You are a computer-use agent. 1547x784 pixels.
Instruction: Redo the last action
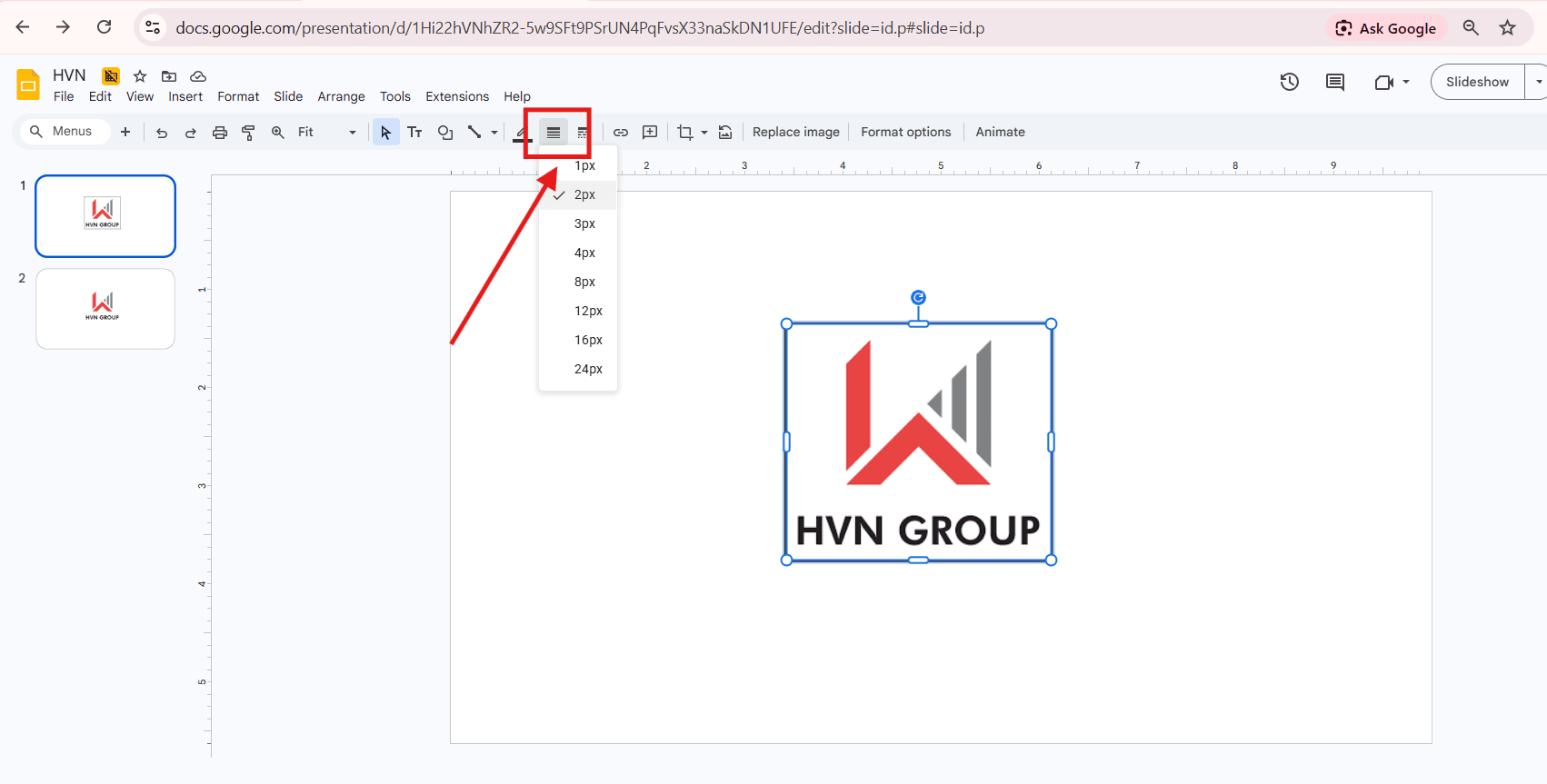click(x=191, y=133)
